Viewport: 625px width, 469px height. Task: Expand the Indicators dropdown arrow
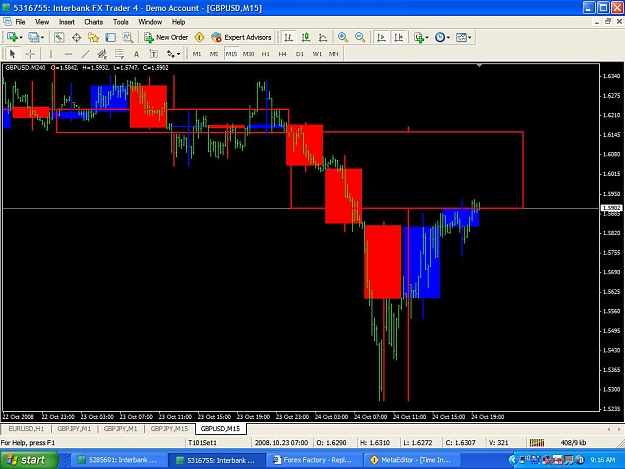427,37
